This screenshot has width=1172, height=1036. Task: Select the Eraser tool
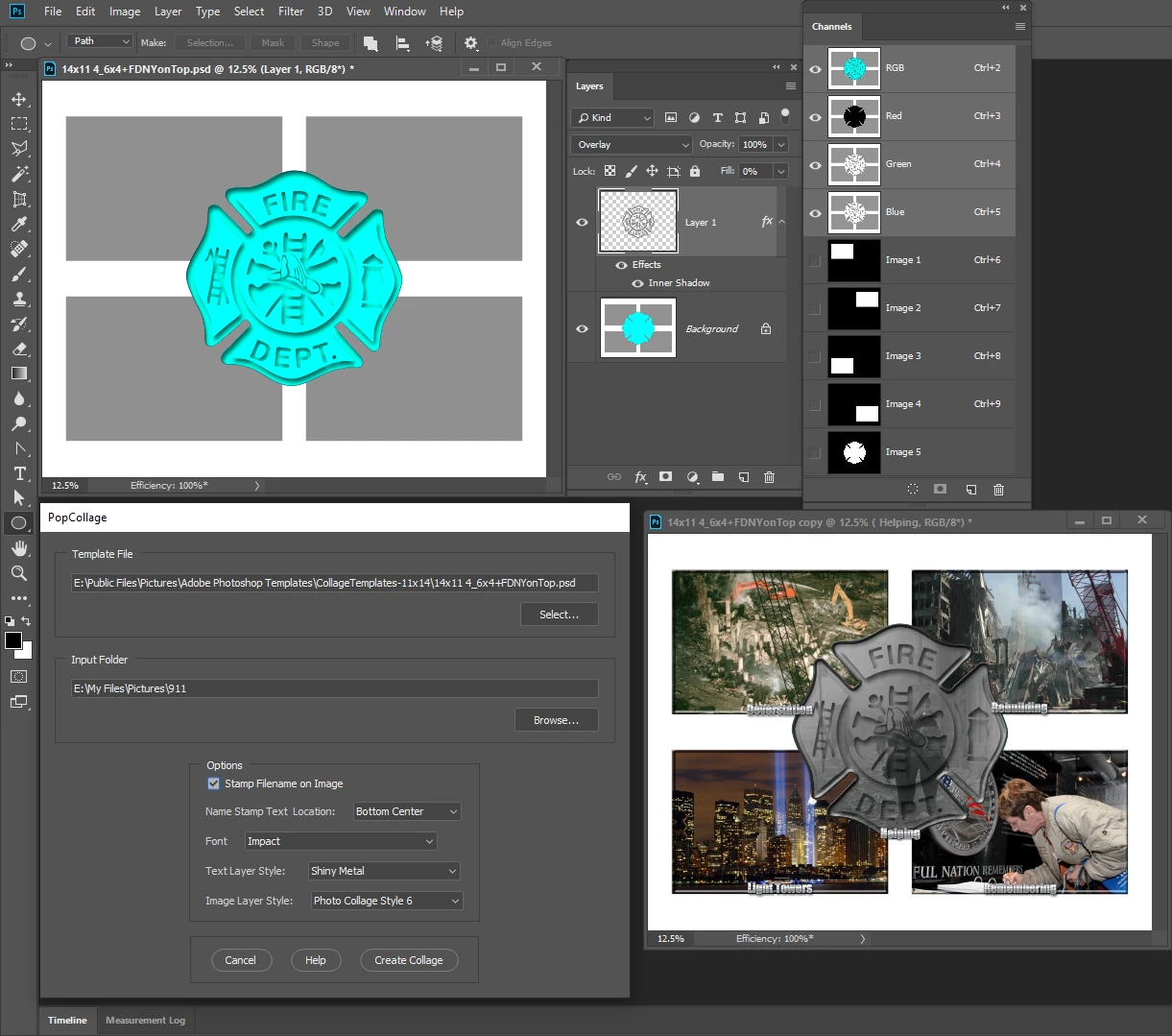(x=18, y=349)
